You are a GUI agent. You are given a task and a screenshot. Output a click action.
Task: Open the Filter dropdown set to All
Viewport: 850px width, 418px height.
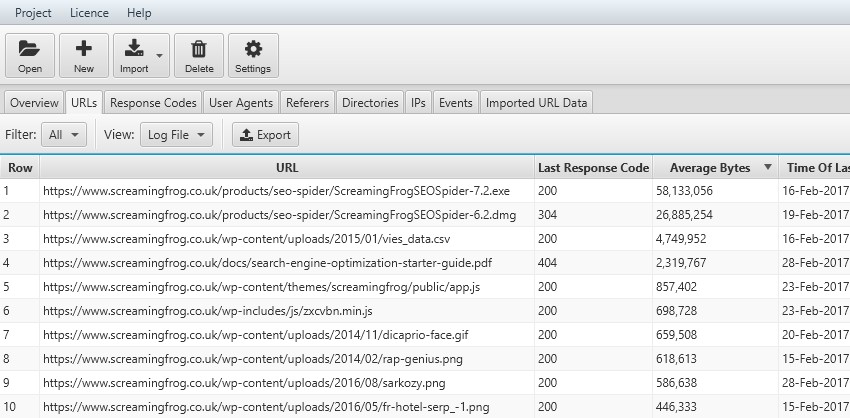pyautogui.click(x=67, y=135)
